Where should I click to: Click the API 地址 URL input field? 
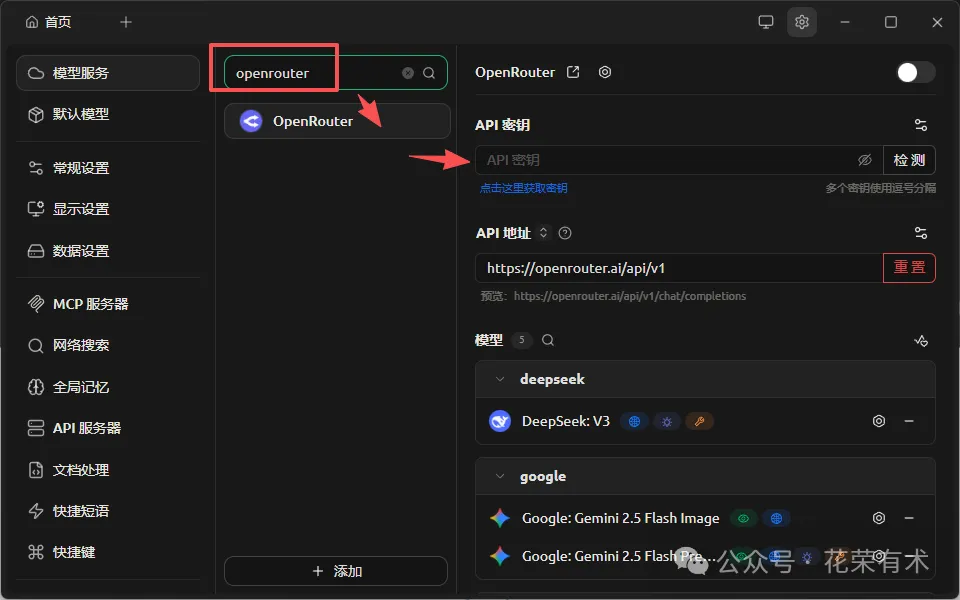pyautogui.click(x=679, y=268)
